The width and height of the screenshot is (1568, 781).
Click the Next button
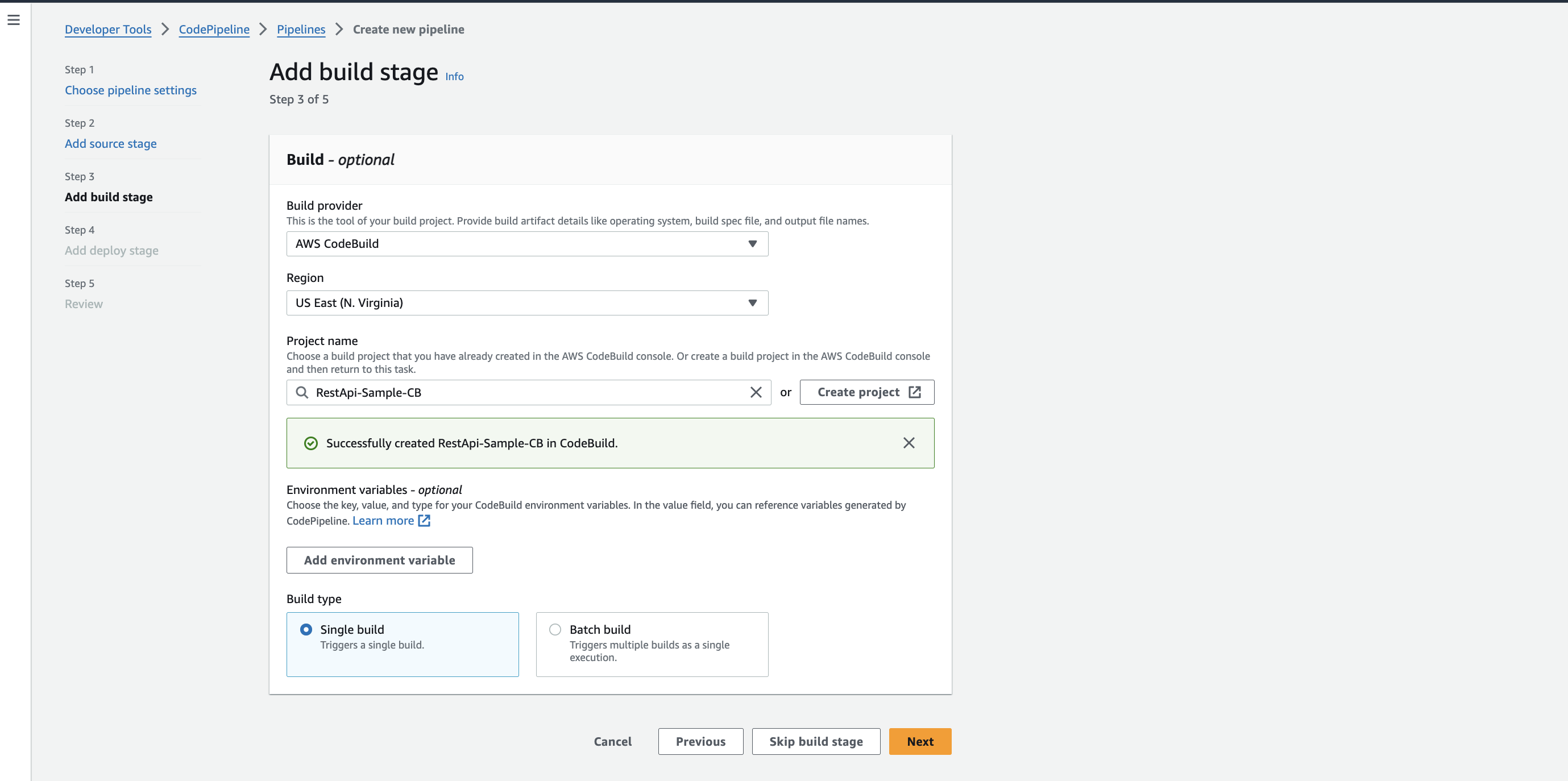click(x=919, y=741)
